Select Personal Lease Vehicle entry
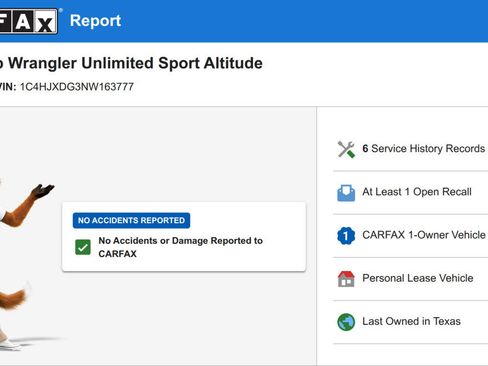The height and width of the screenshot is (366, 488). (x=411, y=279)
